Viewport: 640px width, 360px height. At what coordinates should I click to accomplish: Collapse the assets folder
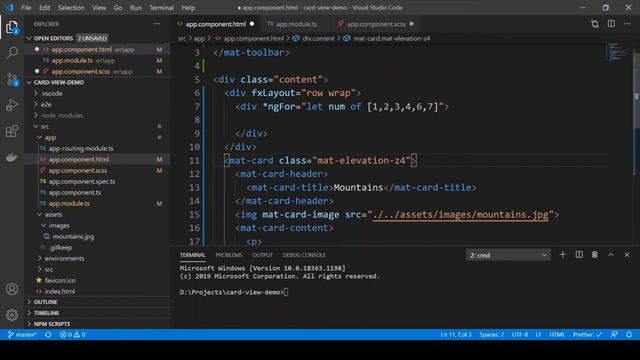tap(53, 214)
